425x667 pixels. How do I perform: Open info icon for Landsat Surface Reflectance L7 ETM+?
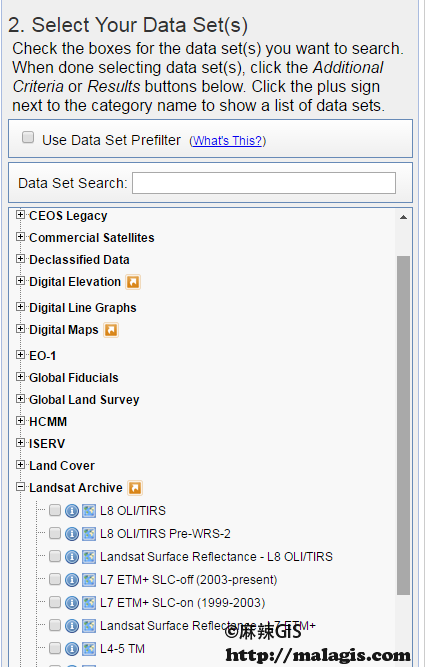tap(72, 625)
